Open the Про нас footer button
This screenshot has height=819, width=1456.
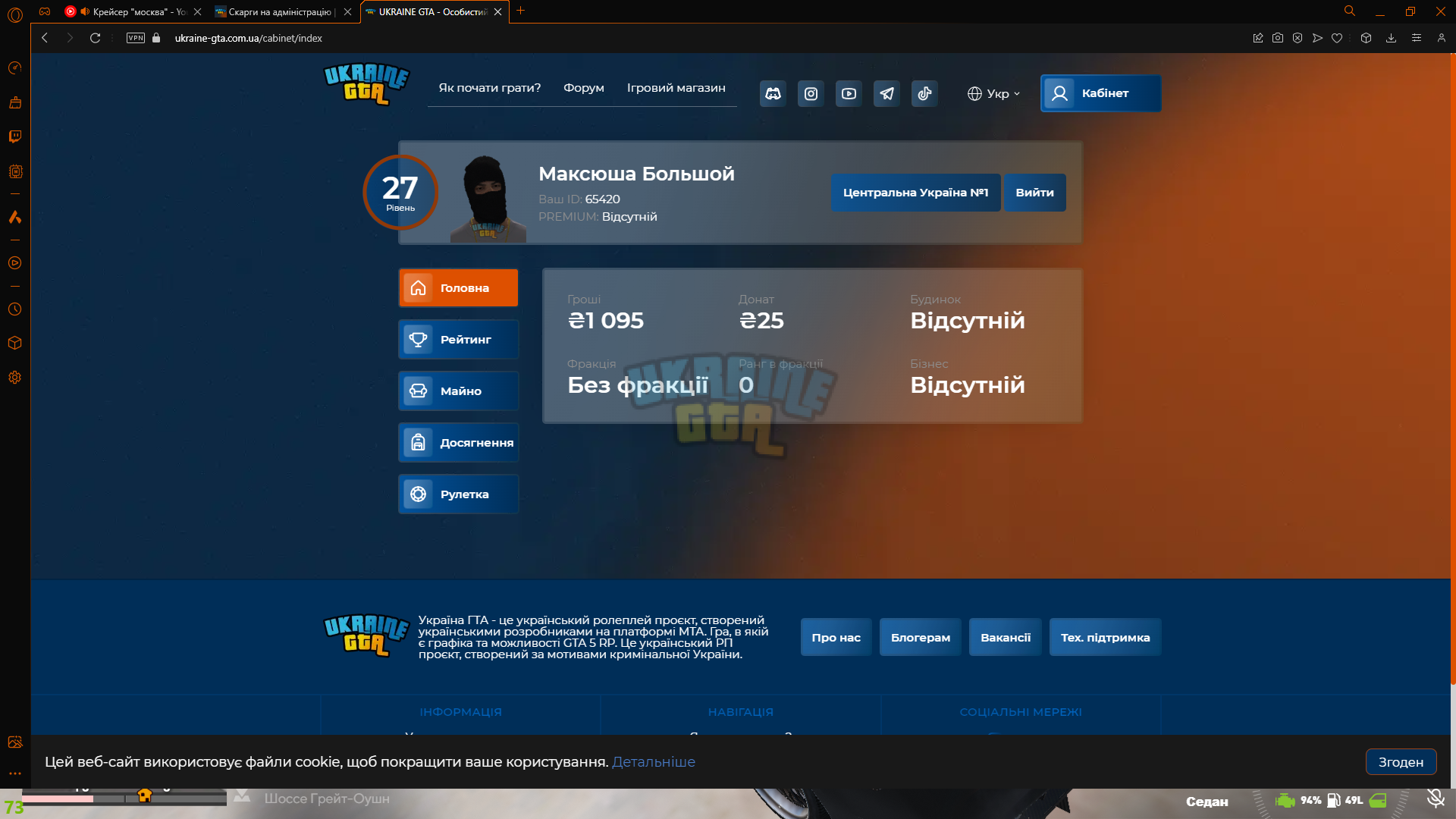(836, 637)
